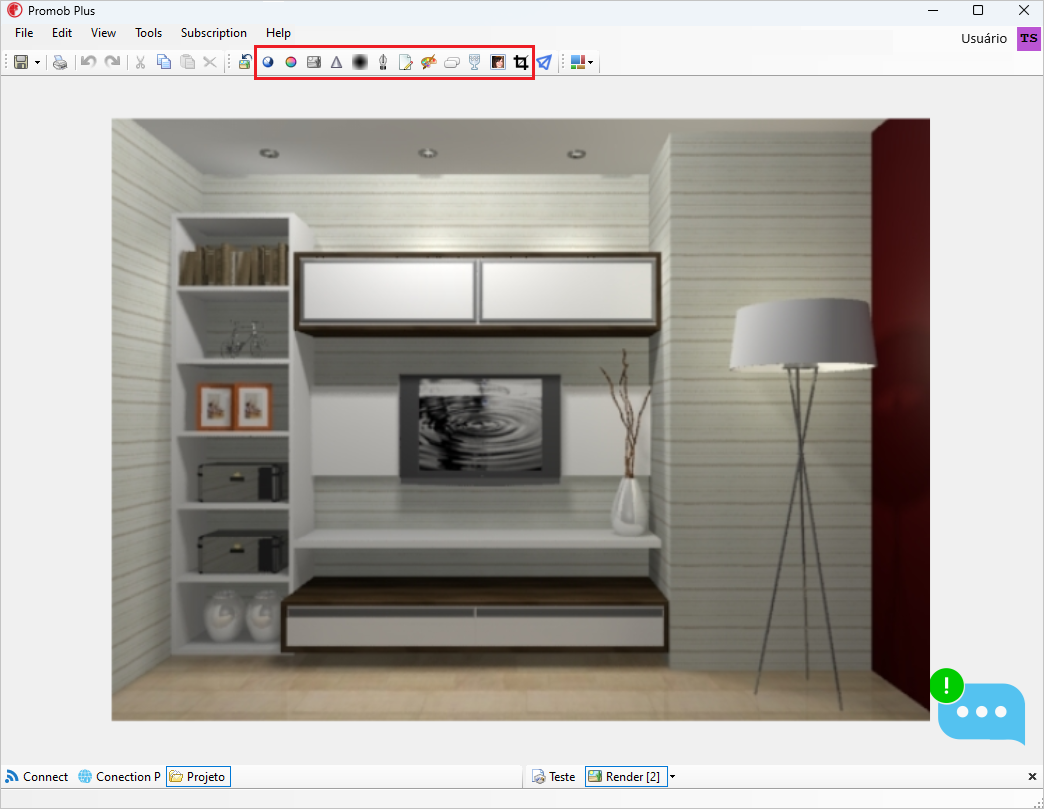Select the triangle sharpen tool

point(336,62)
